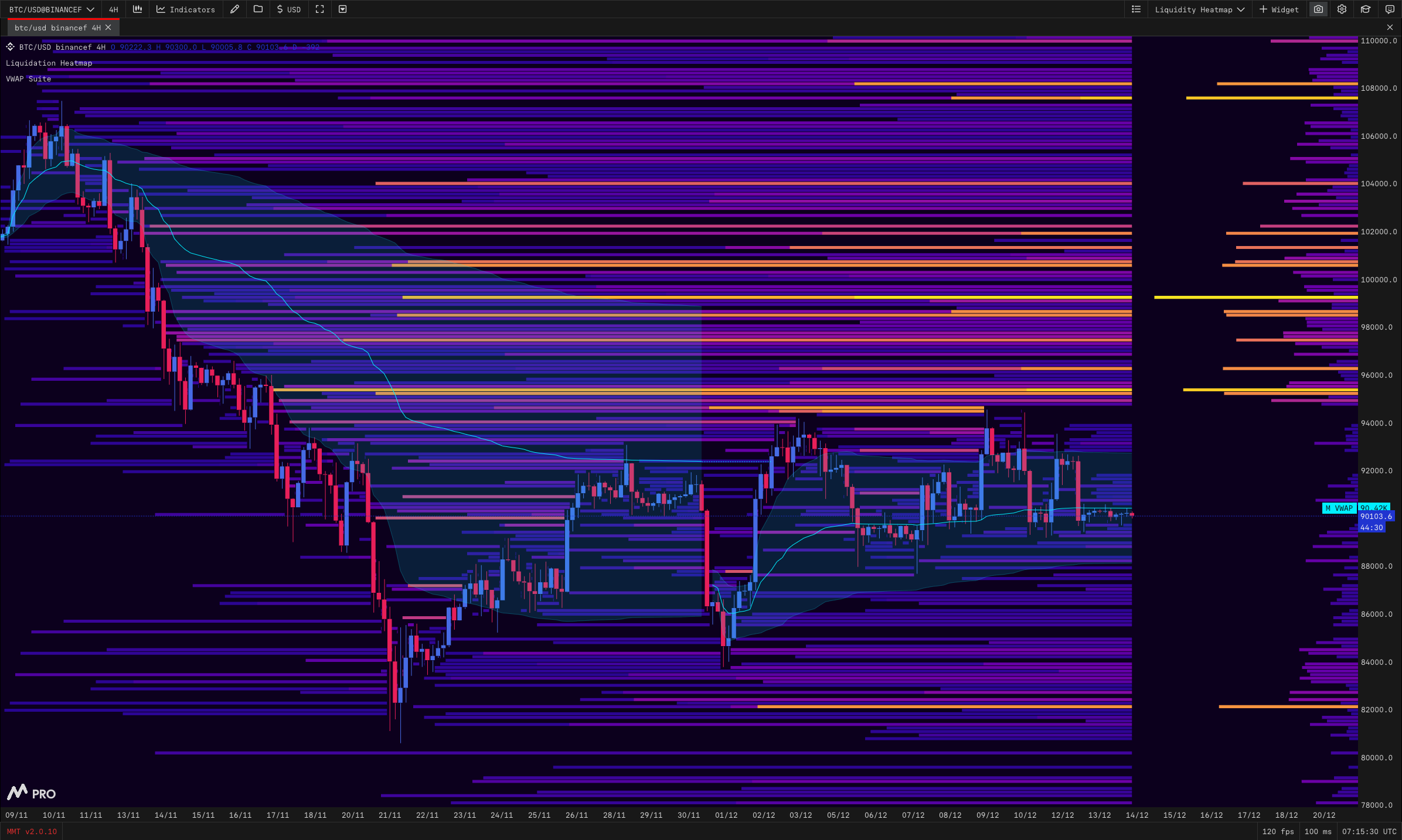Viewport: 1402px width, 840px height.
Task: Take a chart screenshot with camera icon
Action: [x=1318, y=9]
